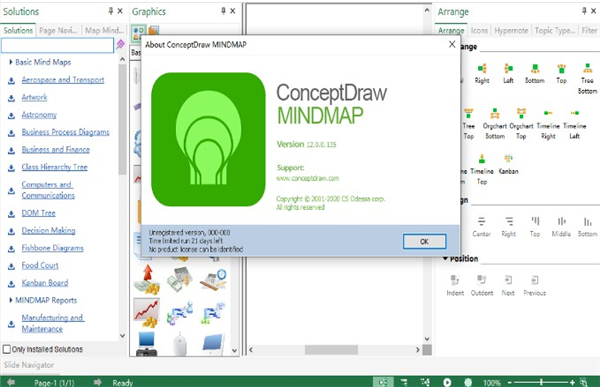Outdent the selected topic
600x387 pixels.
(482, 286)
